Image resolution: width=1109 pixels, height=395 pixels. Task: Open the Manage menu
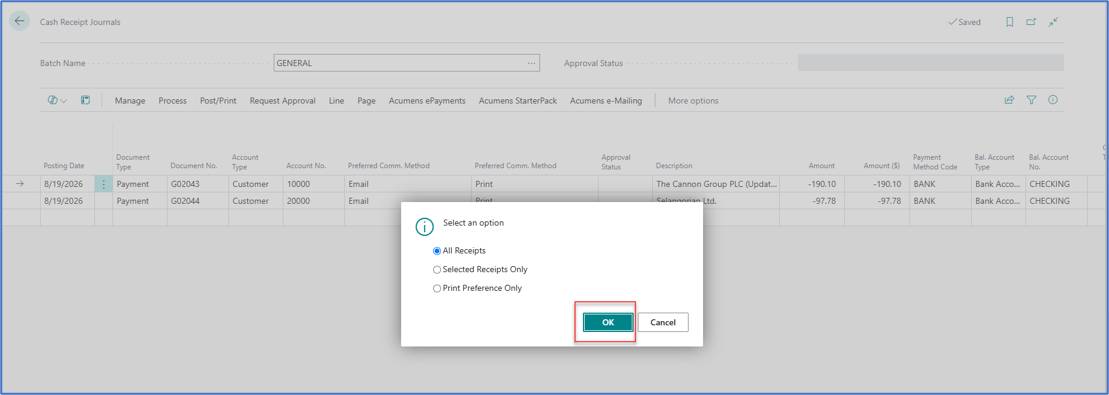pos(130,101)
